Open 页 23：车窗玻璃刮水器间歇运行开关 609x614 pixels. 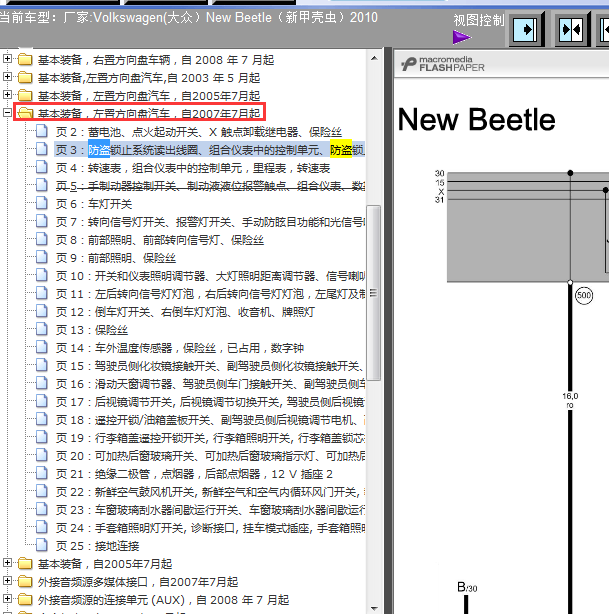tap(210, 510)
